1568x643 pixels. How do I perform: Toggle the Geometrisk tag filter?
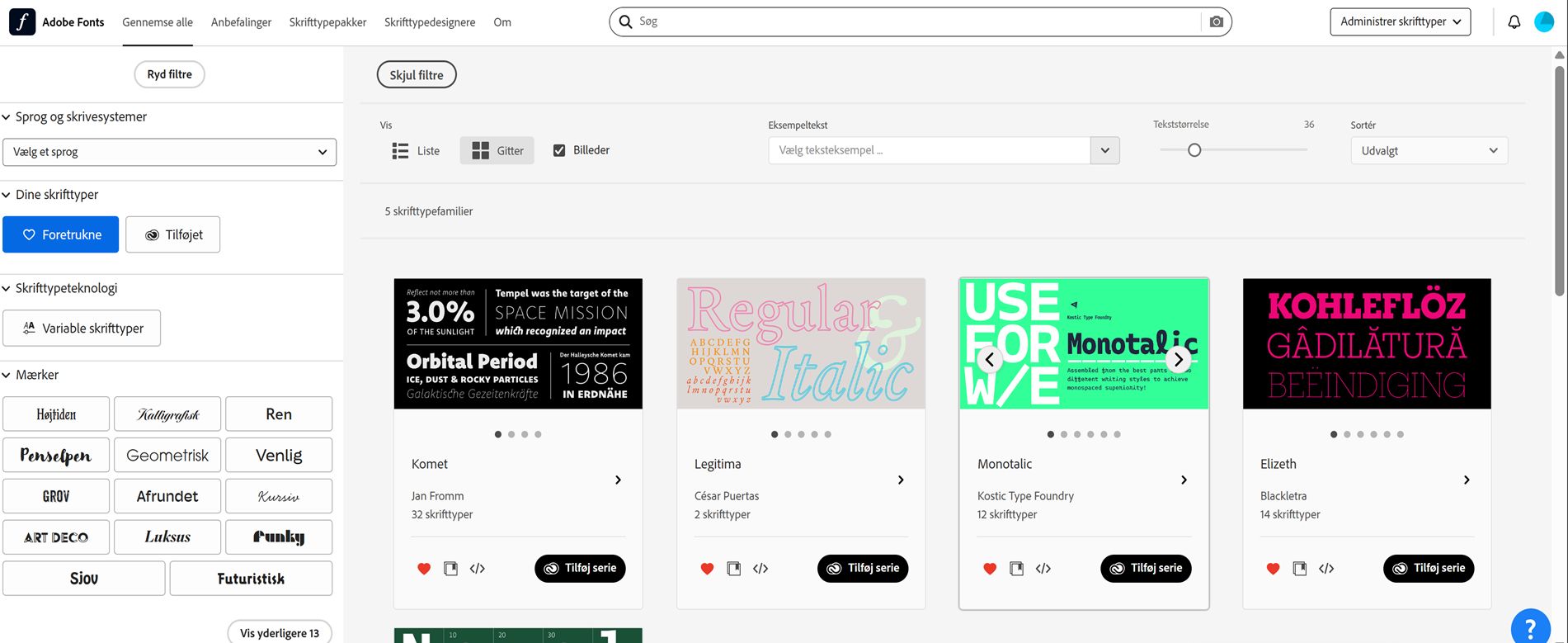(167, 456)
